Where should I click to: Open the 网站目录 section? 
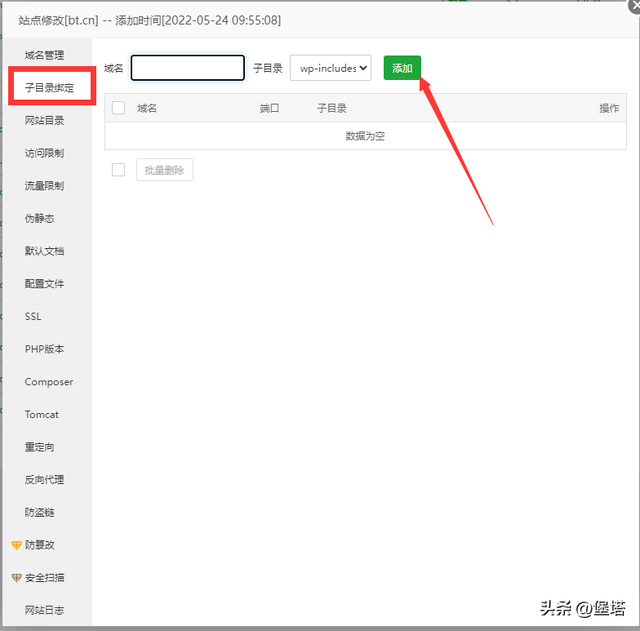[44, 120]
